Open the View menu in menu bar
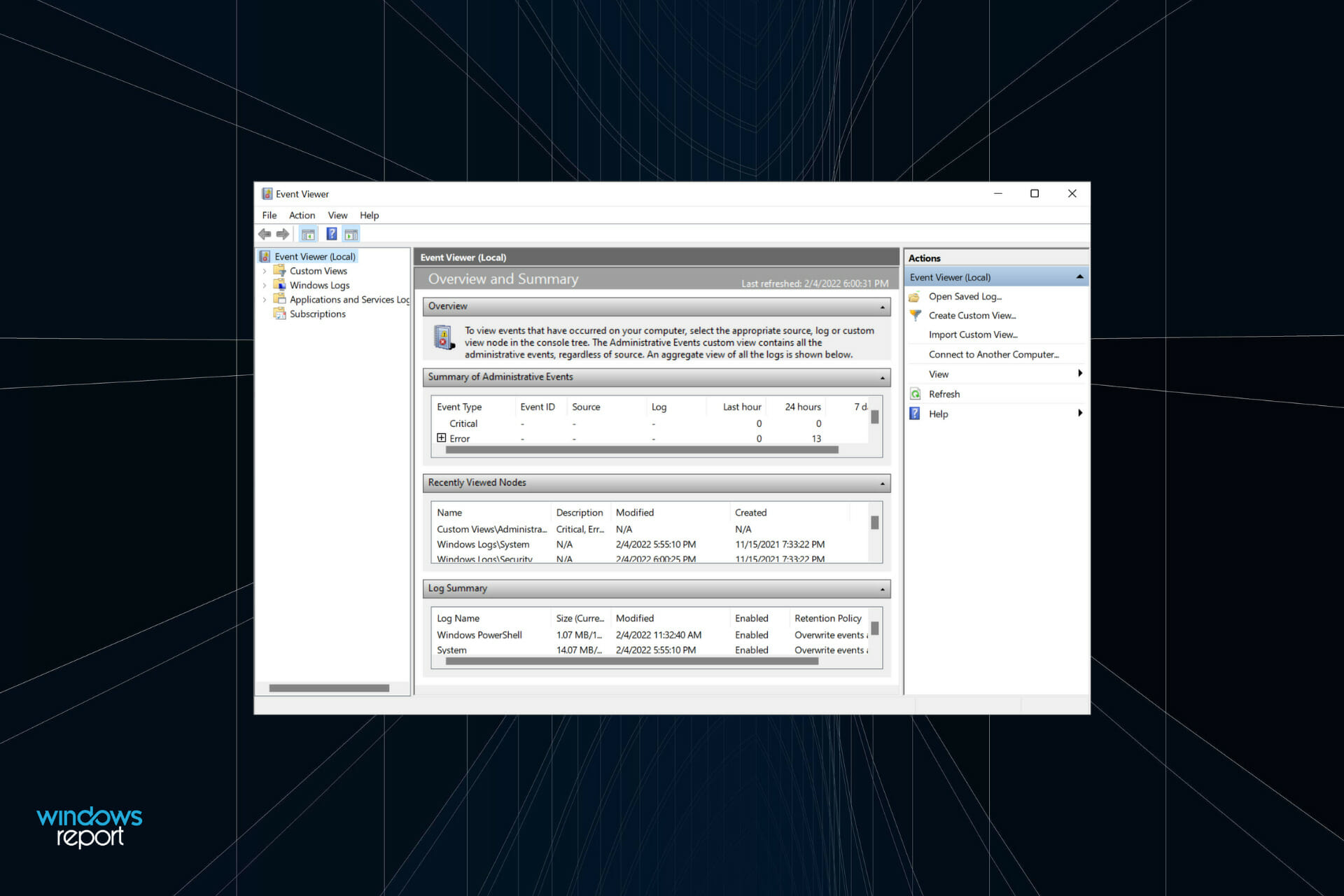This screenshot has width=1344, height=896. tap(337, 216)
